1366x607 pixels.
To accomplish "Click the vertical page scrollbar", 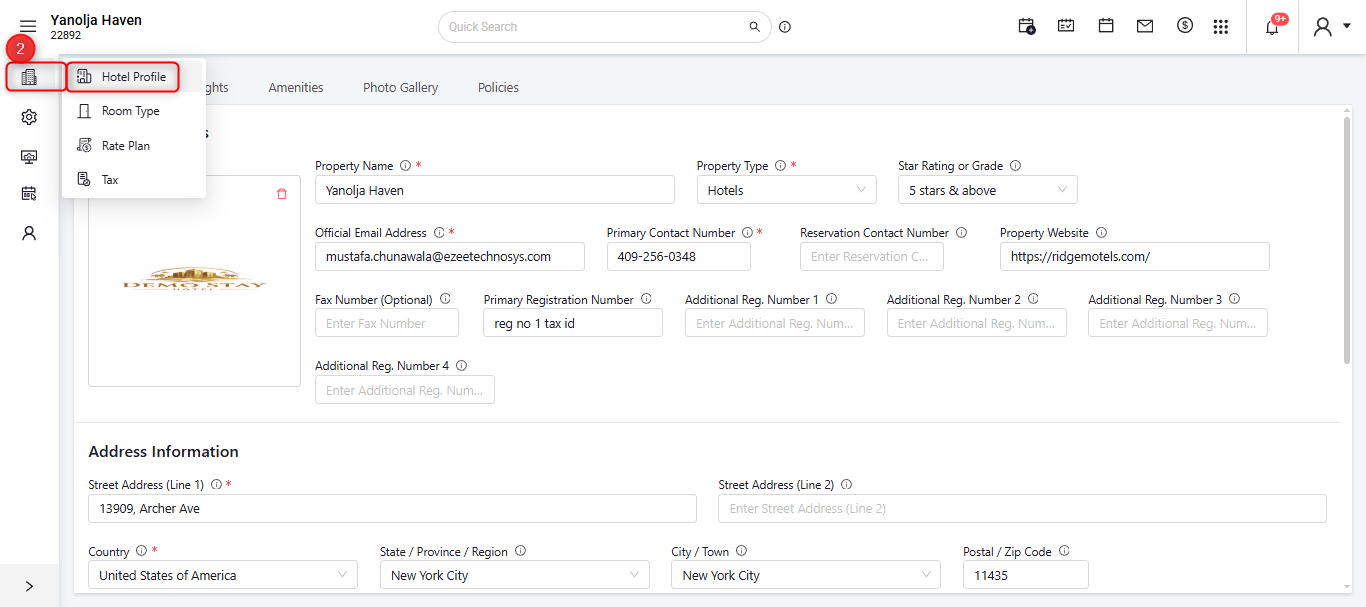I will click(1349, 240).
